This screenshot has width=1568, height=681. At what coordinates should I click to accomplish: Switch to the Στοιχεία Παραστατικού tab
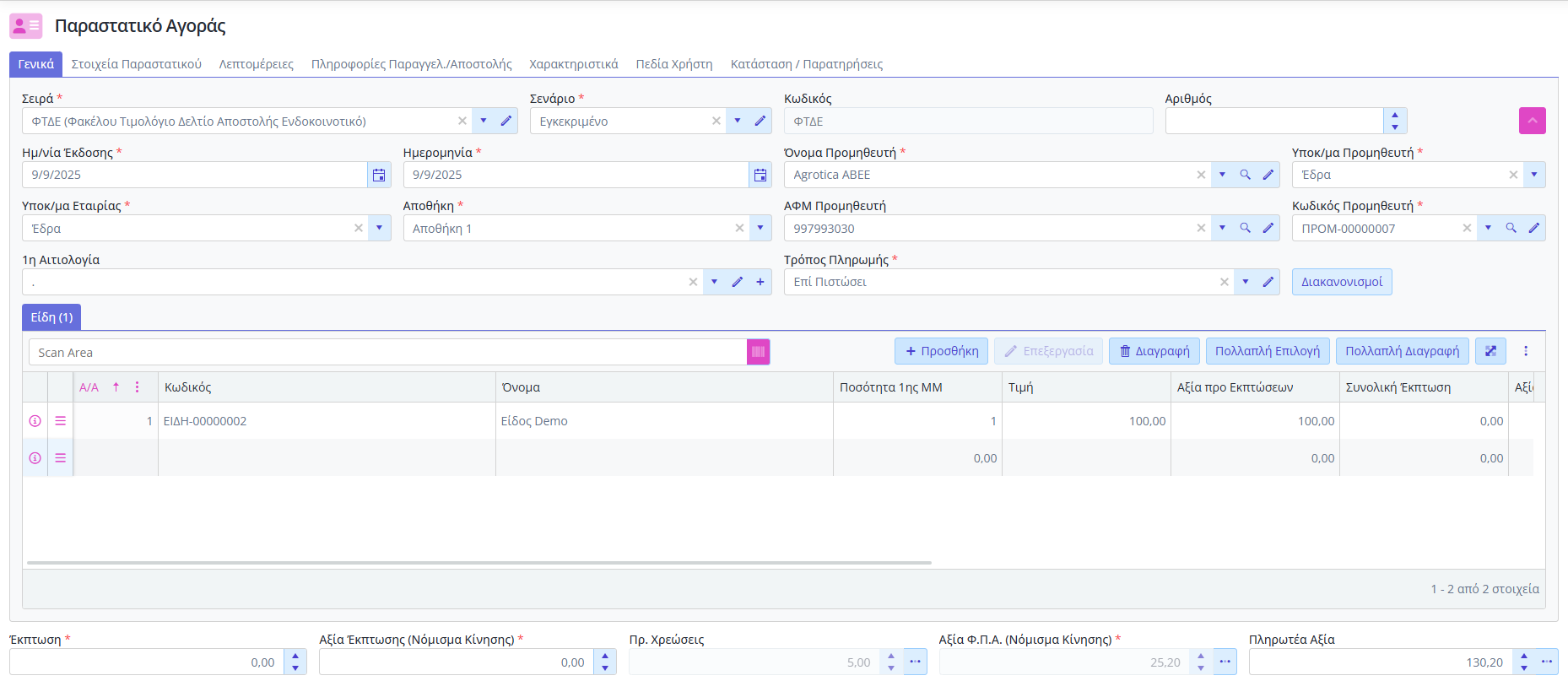click(x=136, y=64)
